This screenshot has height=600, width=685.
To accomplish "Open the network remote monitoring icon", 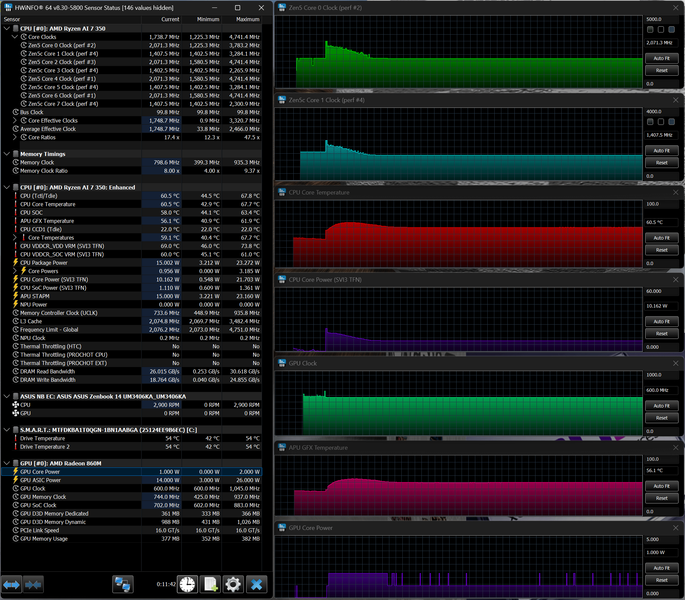I will pos(123,584).
